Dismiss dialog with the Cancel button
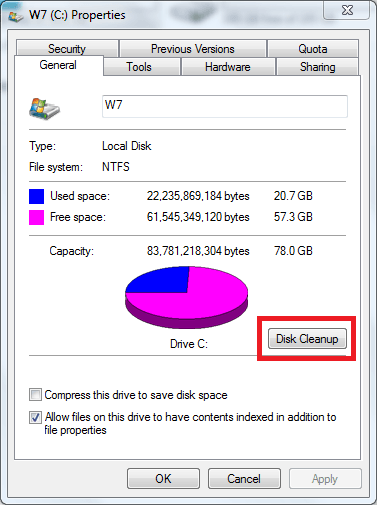Screen dimensions: 377x505 point(244,479)
